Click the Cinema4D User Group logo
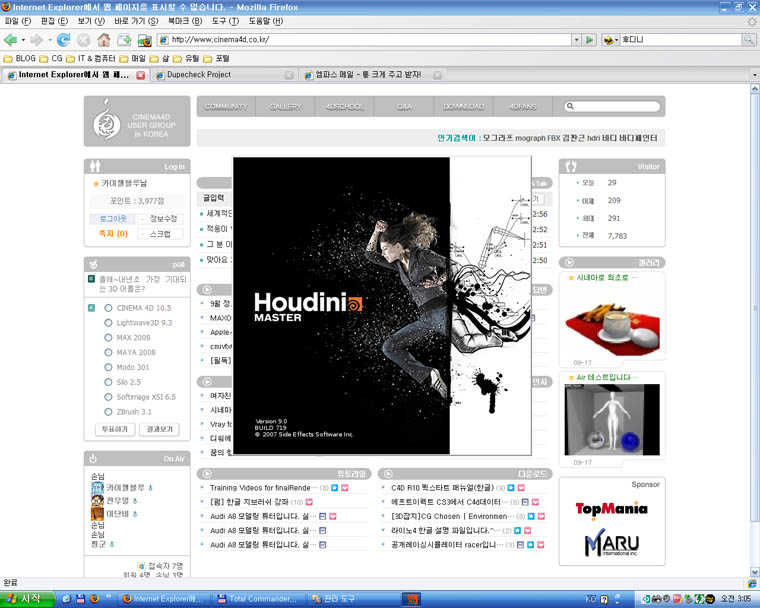Screen dimensions: 760x608 (137, 121)
